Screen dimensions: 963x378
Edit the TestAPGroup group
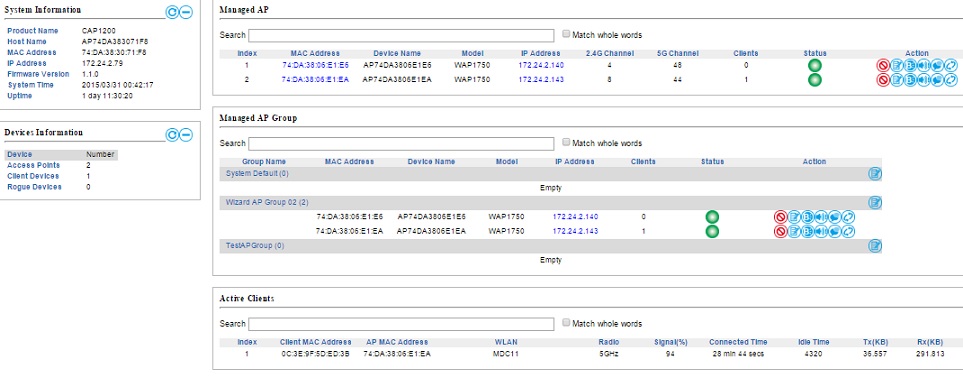pos(875,245)
